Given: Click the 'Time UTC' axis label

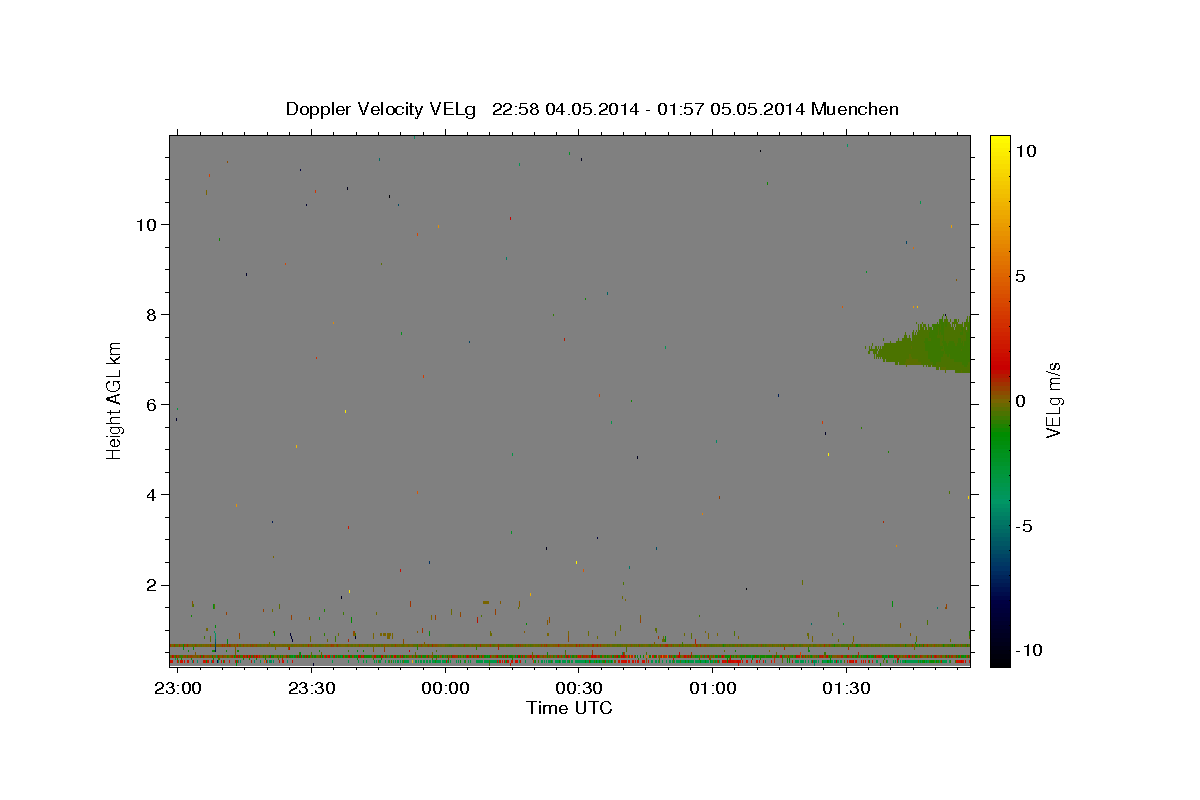Looking at the screenshot, I should 569,708.
